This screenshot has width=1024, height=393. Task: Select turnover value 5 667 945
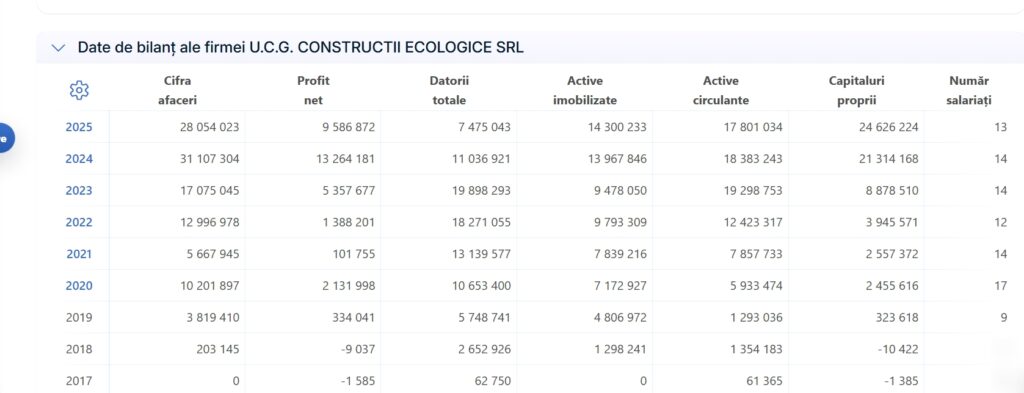[213, 254]
